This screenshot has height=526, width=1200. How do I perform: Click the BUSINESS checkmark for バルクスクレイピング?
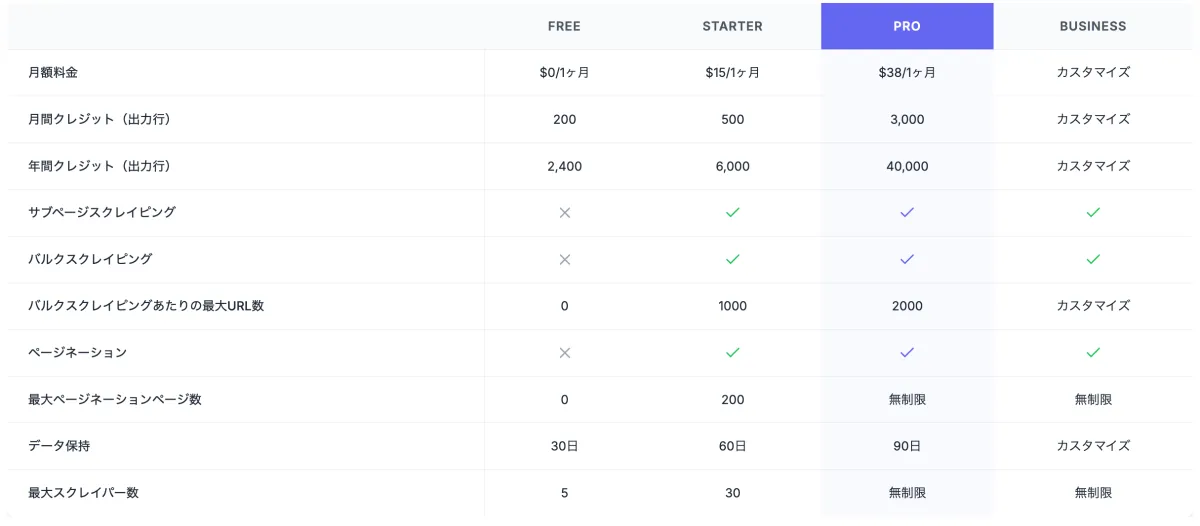point(1093,259)
